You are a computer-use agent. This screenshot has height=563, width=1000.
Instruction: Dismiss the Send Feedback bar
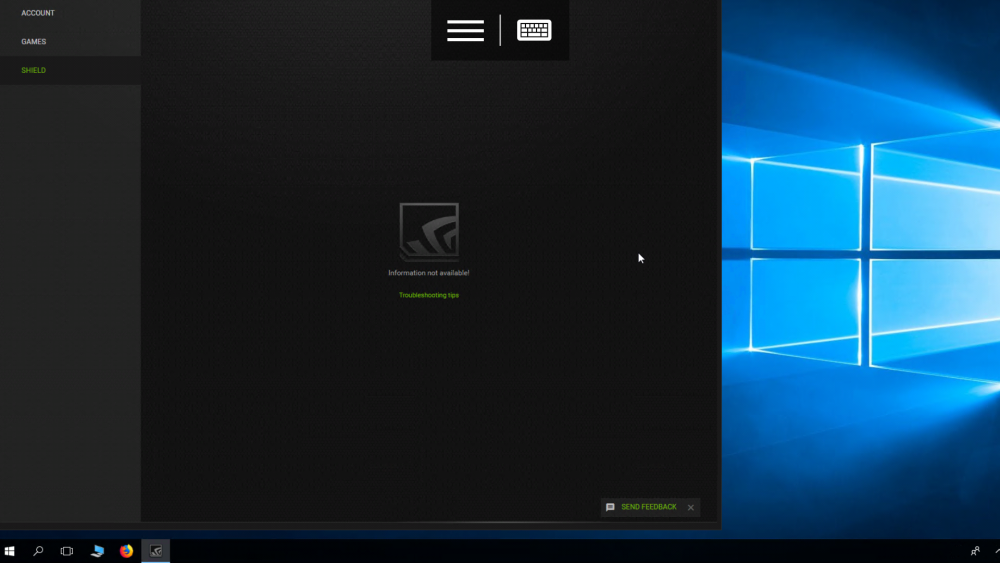pyautogui.click(x=691, y=508)
